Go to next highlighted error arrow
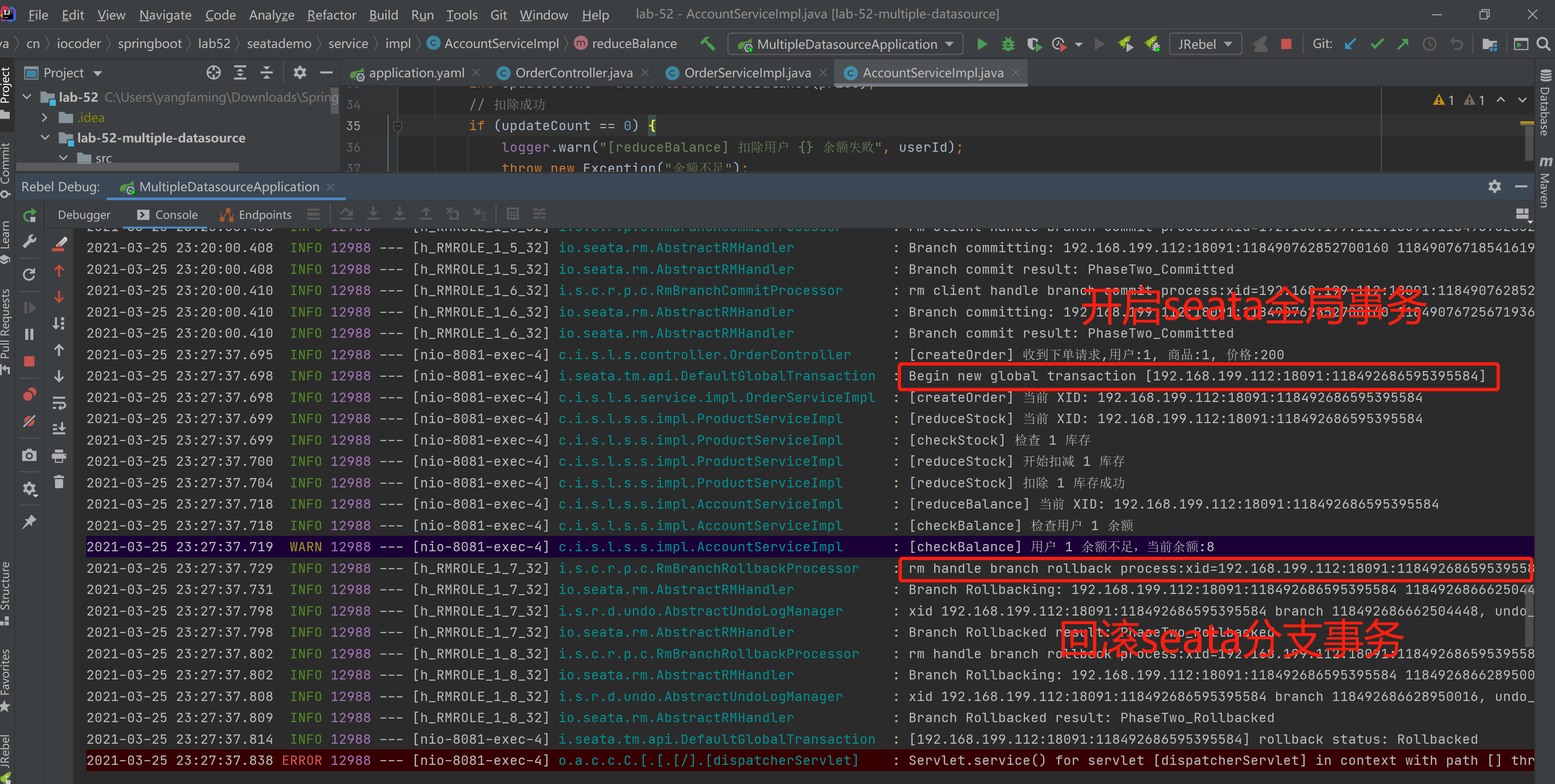Viewport: 1555px width, 784px height. click(x=1522, y=100)
